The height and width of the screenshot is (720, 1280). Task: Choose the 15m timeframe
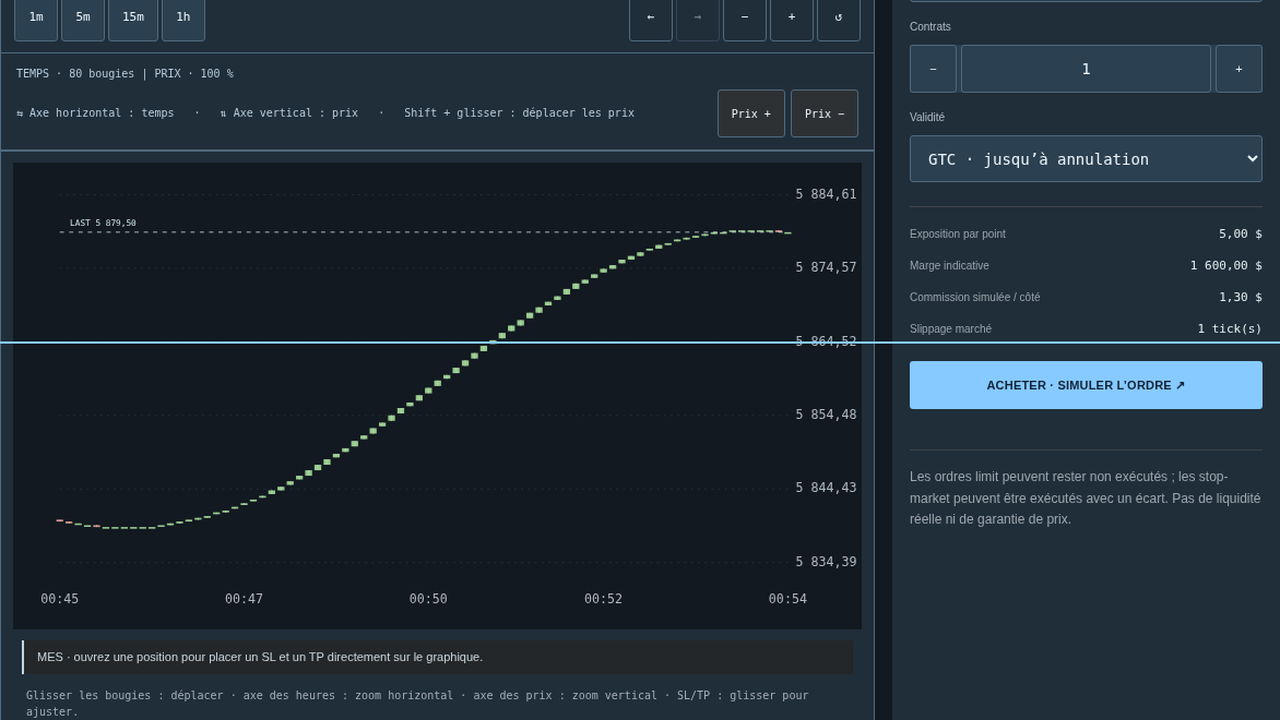133,17
